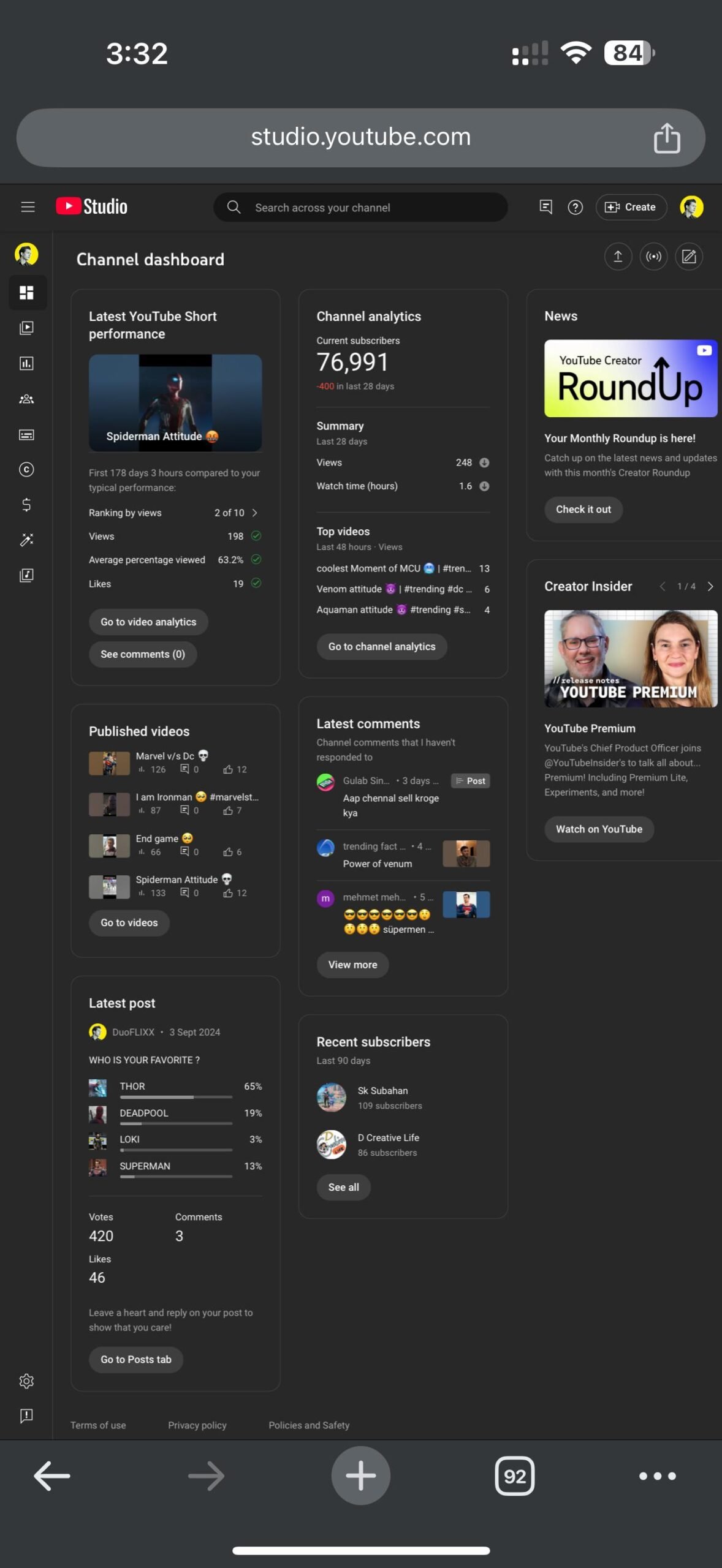Open the YouTube Creator RoundUp news thumbnail

point(631,379)
